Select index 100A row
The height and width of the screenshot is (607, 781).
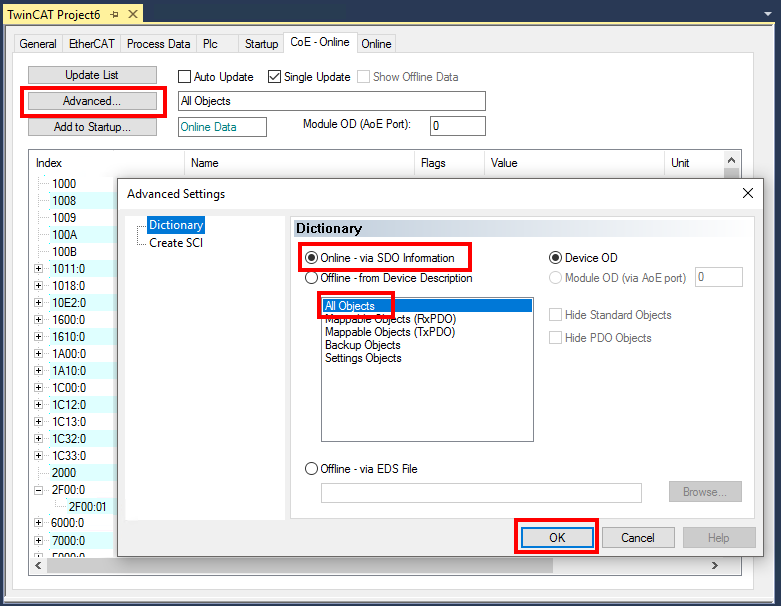pyautogui.click(x=65, y=235)
